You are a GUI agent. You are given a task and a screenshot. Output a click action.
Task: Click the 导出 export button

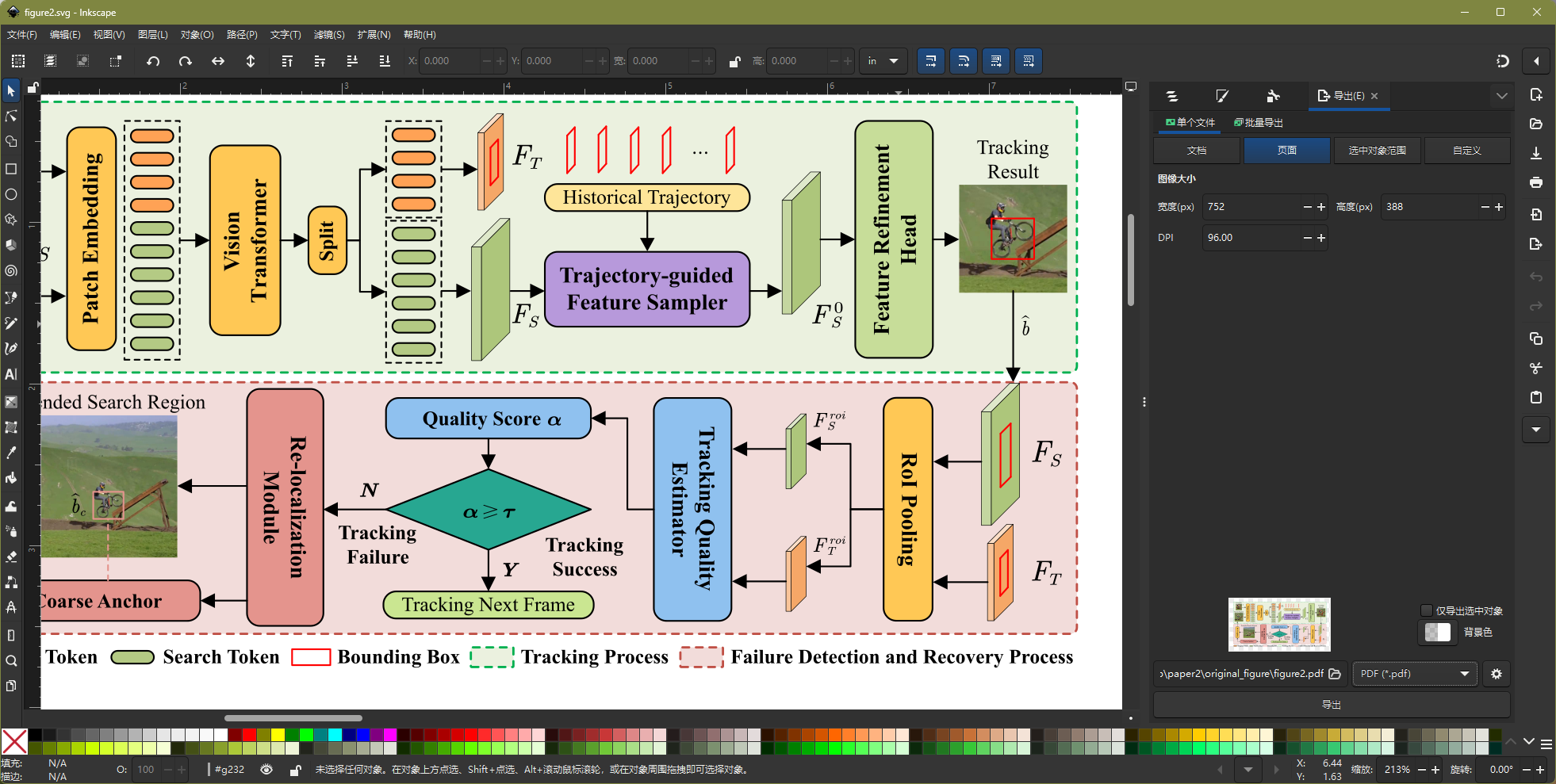1332,705
